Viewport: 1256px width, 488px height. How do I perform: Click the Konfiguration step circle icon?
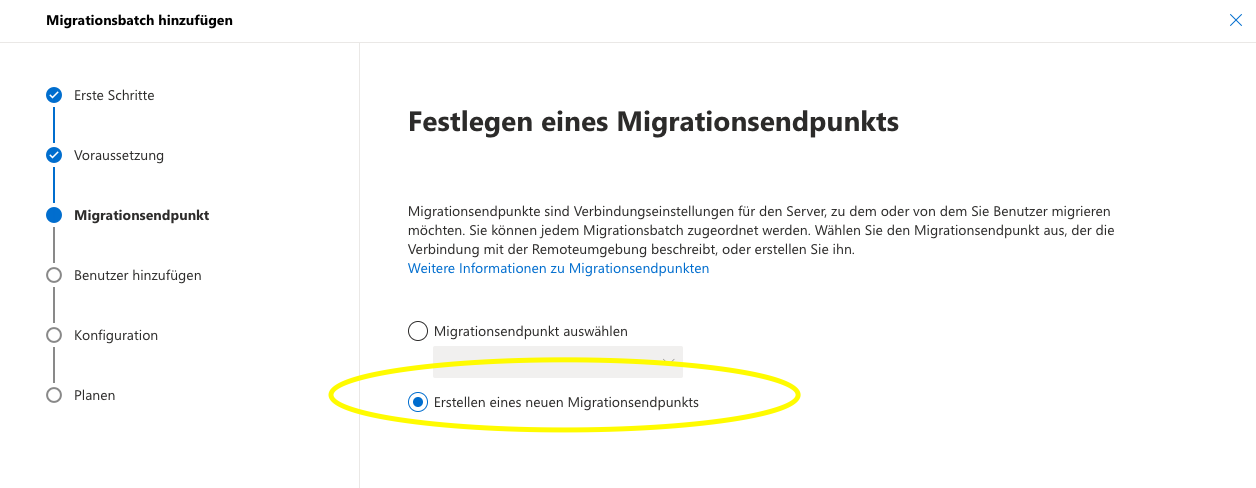[54, 335]
